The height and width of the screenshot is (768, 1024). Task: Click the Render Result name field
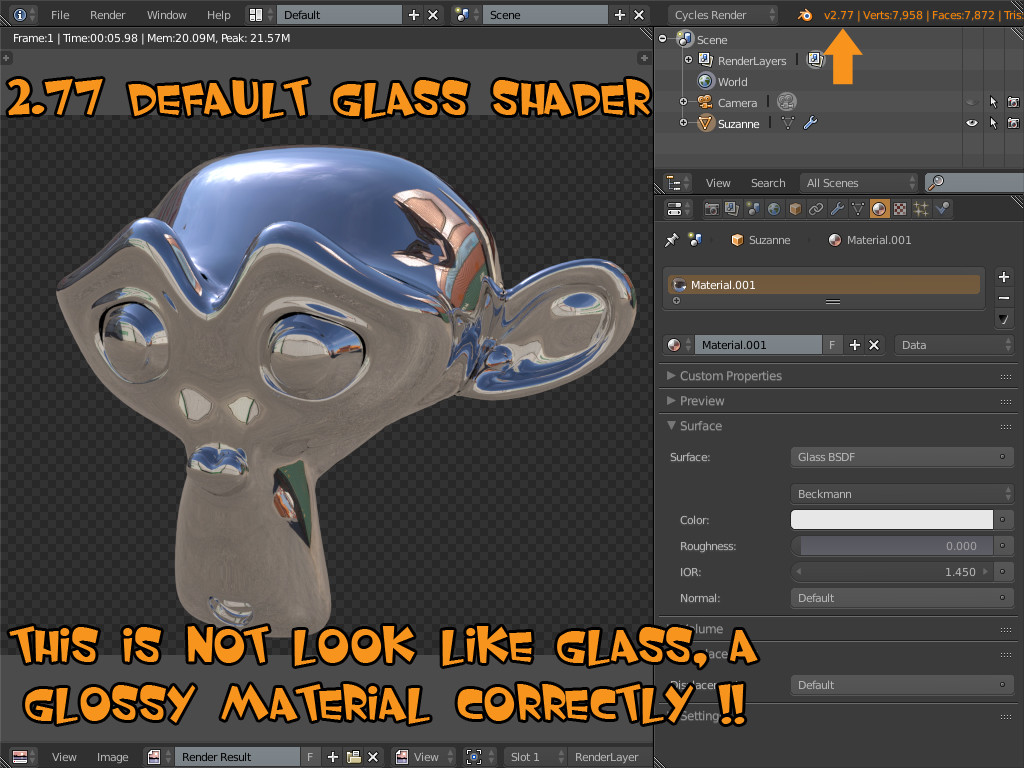coord(236,757)
